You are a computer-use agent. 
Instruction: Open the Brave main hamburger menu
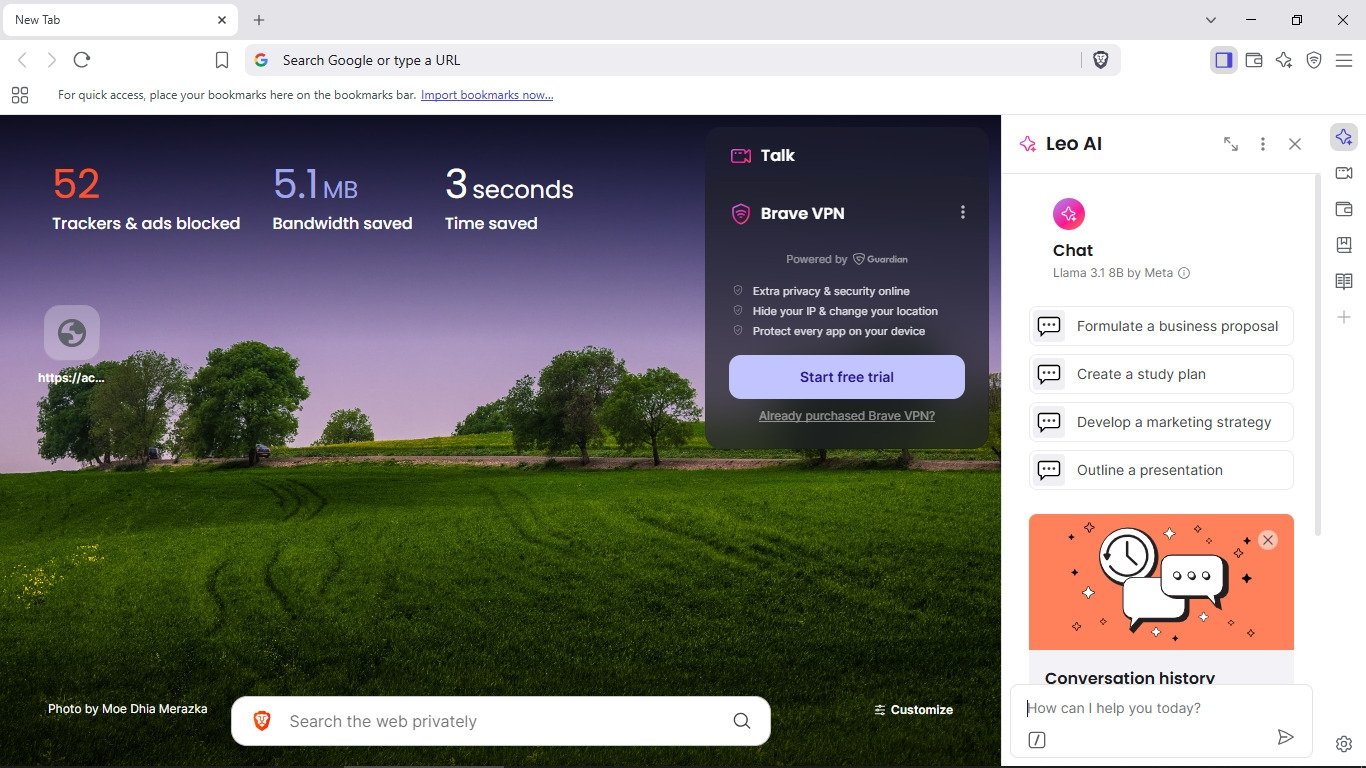click(1344, 60)
